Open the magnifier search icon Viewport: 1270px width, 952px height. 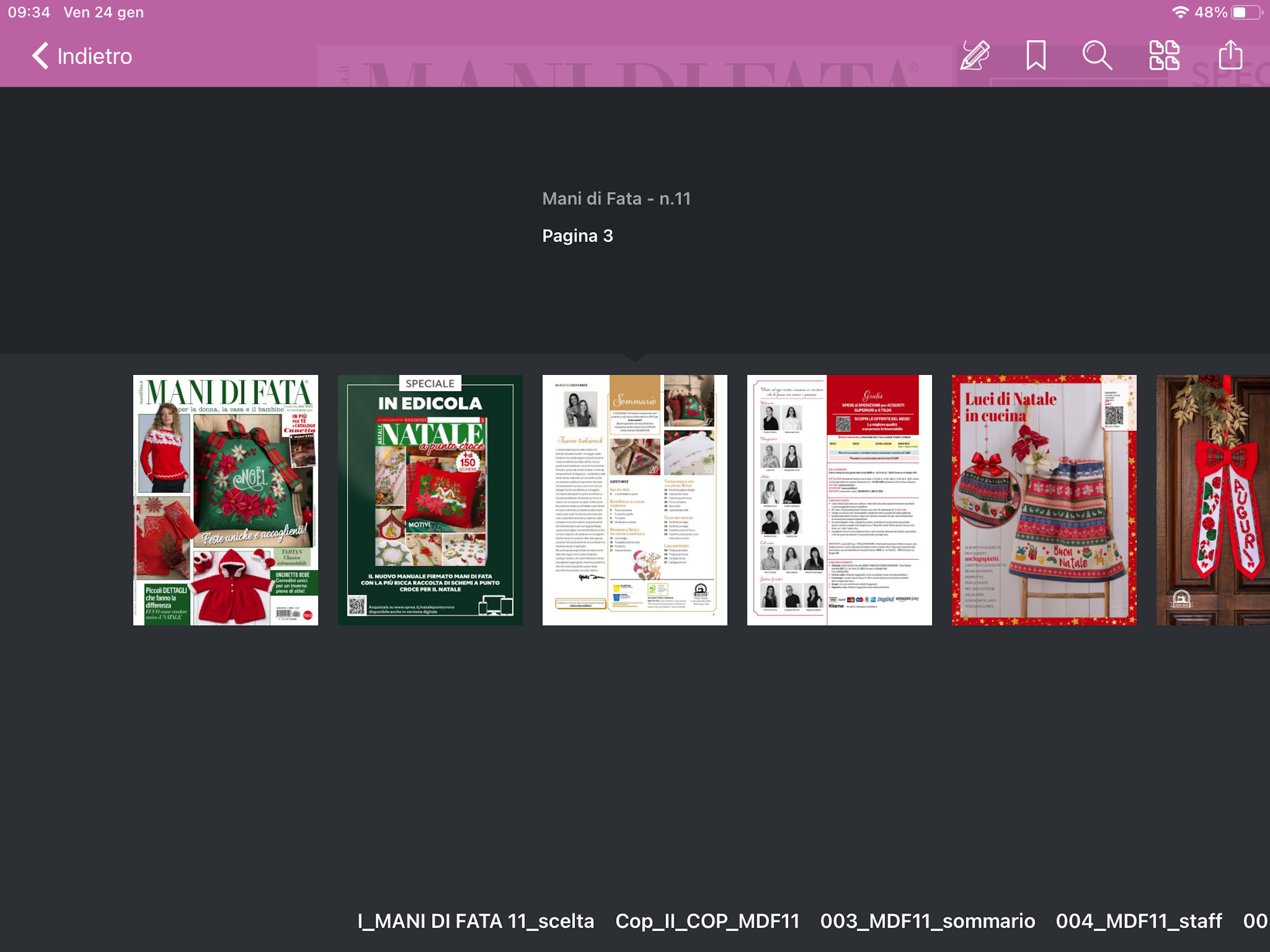click(x=1097, y=55)
